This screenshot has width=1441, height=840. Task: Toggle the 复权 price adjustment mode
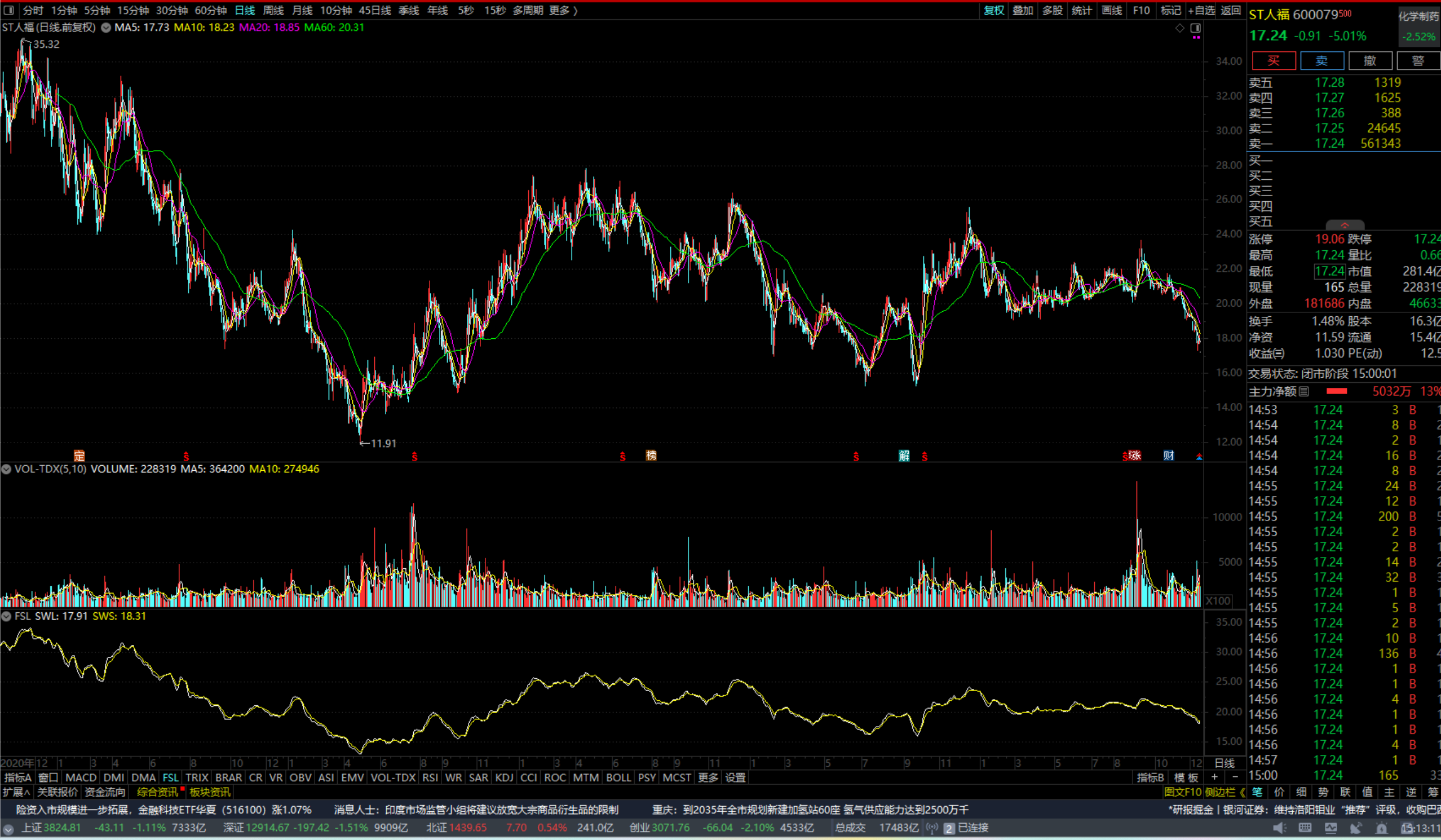pos(993,10)
